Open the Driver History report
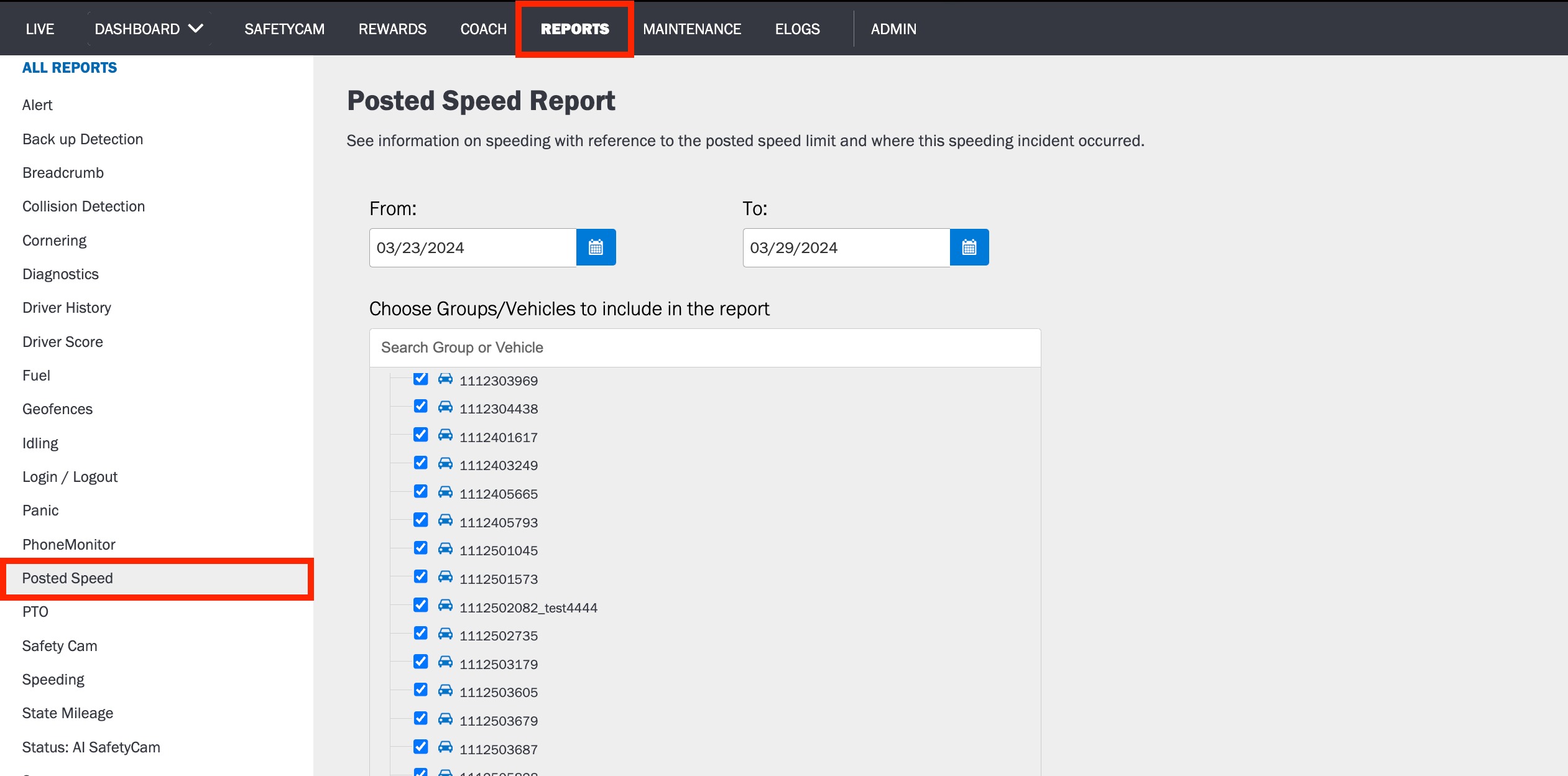 (67, 308)
